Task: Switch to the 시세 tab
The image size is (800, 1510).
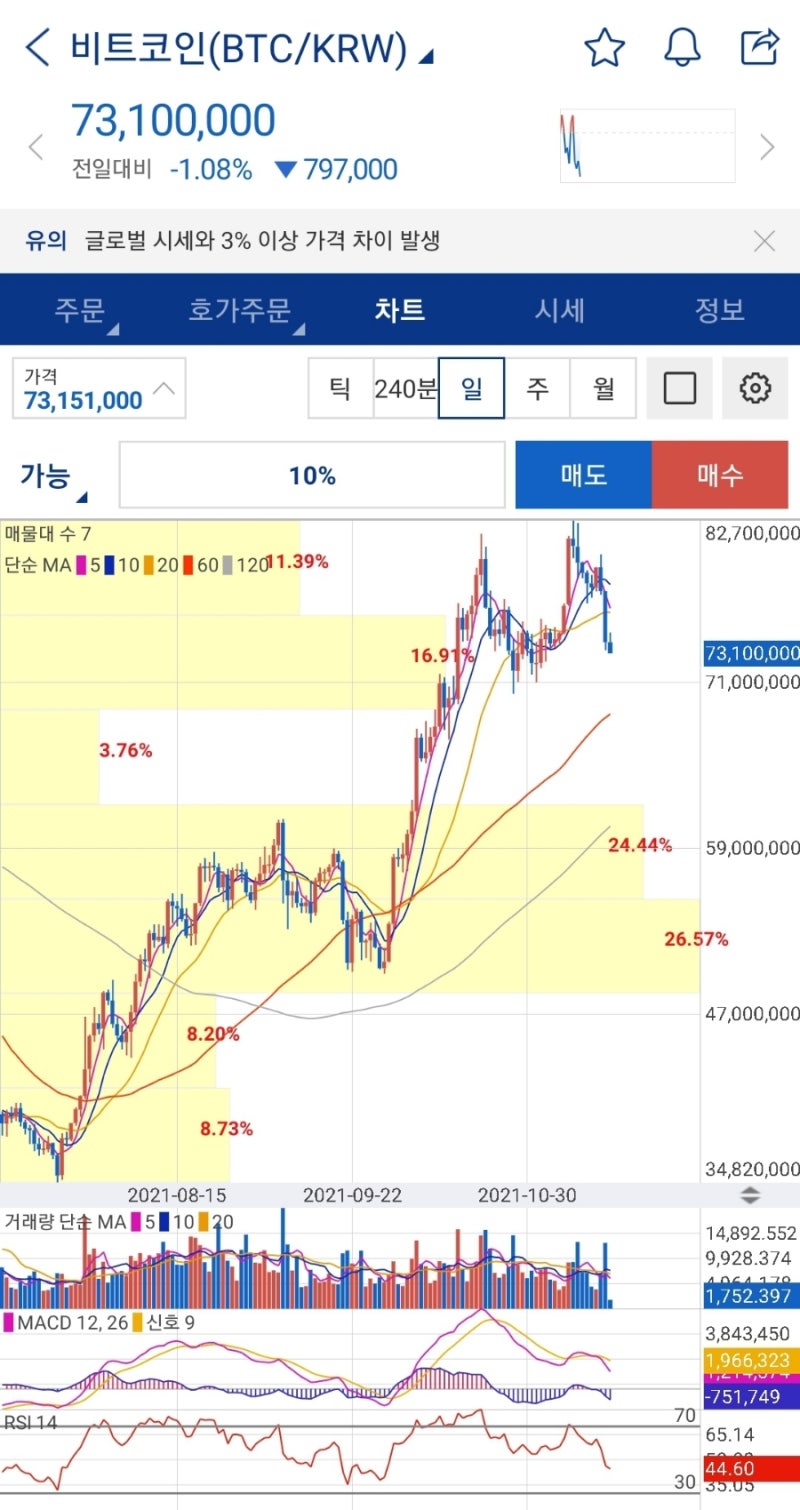Action: 558,310
